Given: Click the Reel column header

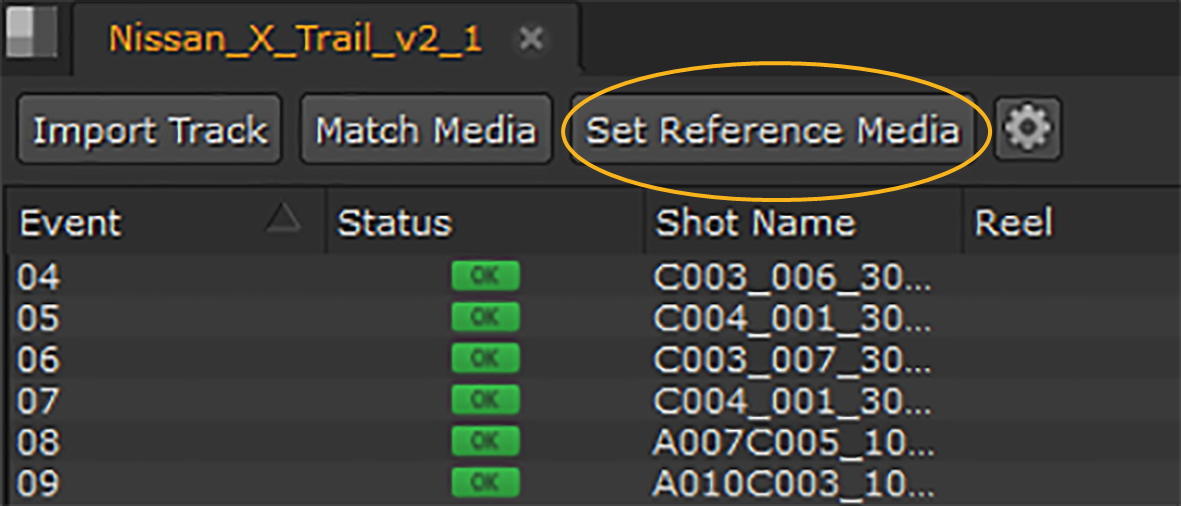Looking at the screenshot, I should [1014, 222].
